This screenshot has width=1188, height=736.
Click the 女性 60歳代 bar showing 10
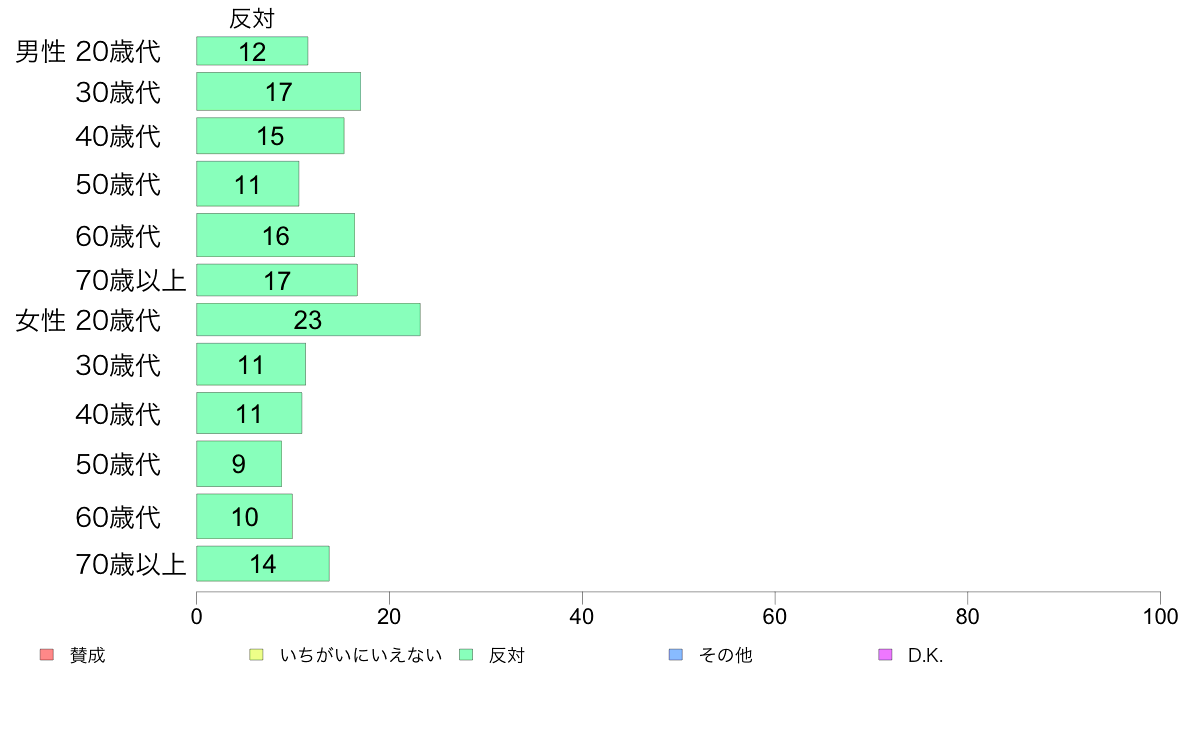pyautogui.click(x=245, y=516)
